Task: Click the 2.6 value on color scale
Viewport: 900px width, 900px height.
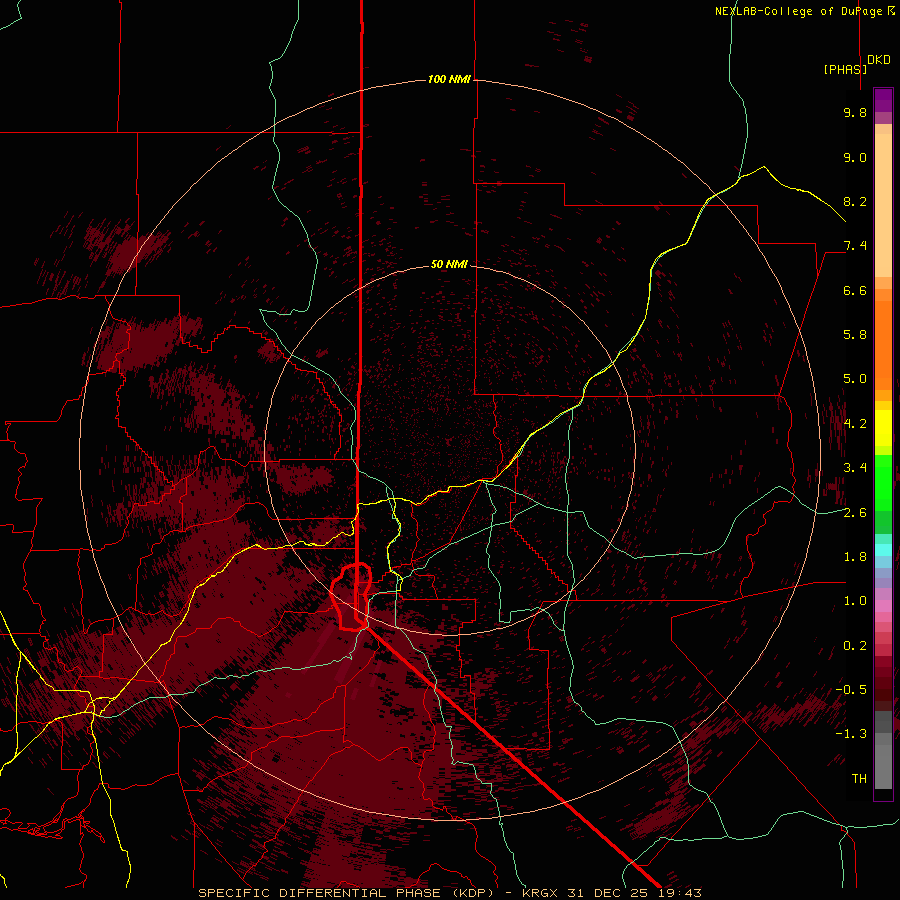Action: point(855,513)
